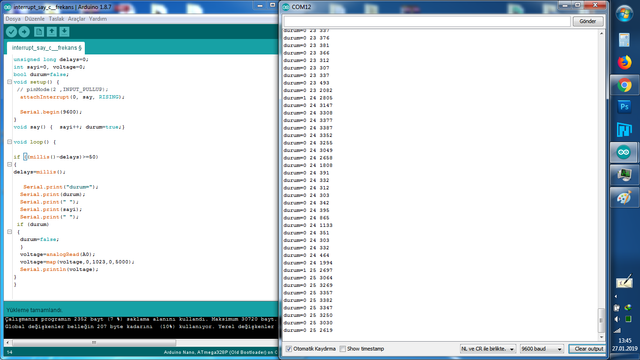Click the code line with attachInterrupt
The width and height of the screenshot is (640, 360).
click(72, 97)
